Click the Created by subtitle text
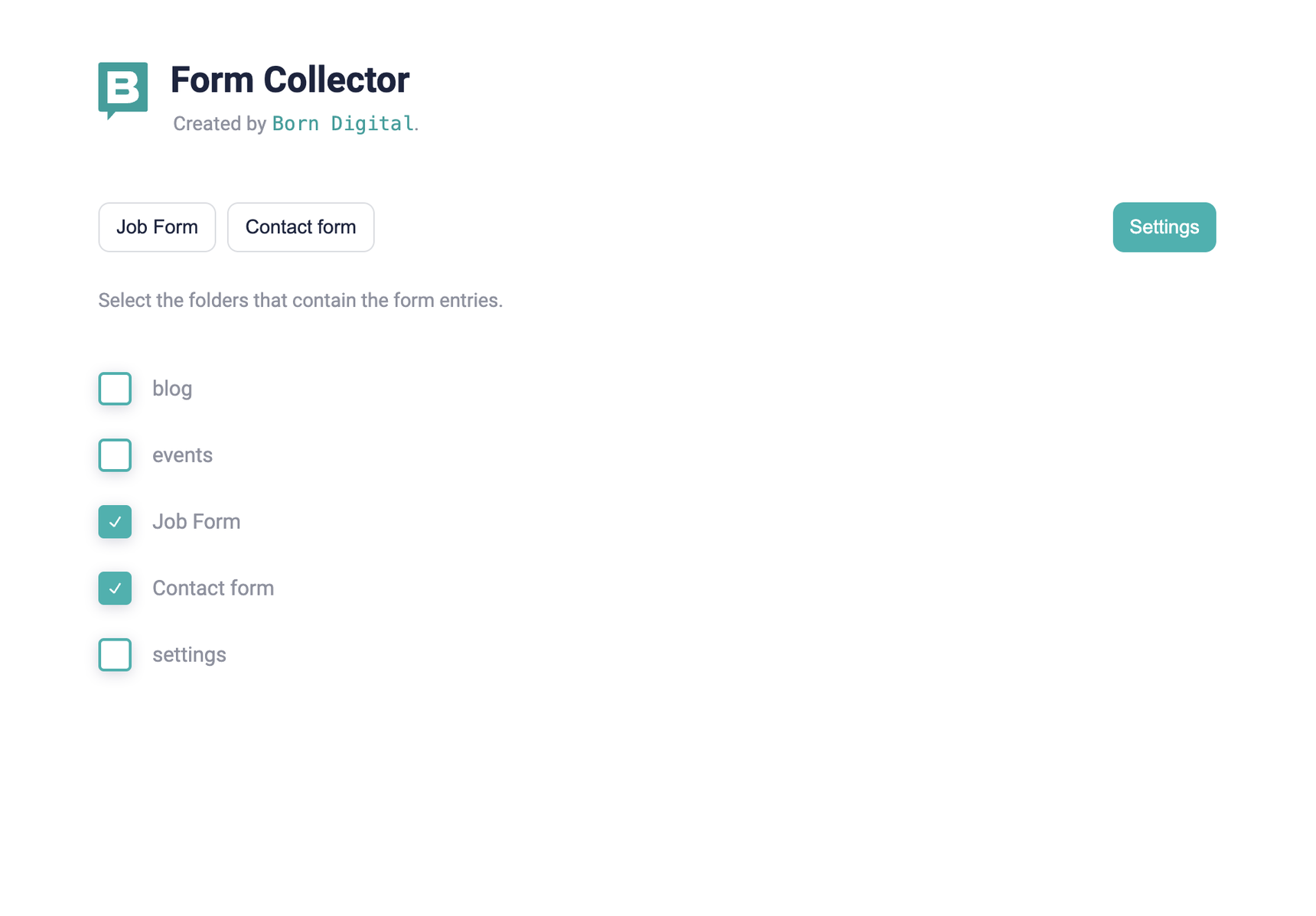Screen dimensions: 1316x916 (x=217, y=123)
